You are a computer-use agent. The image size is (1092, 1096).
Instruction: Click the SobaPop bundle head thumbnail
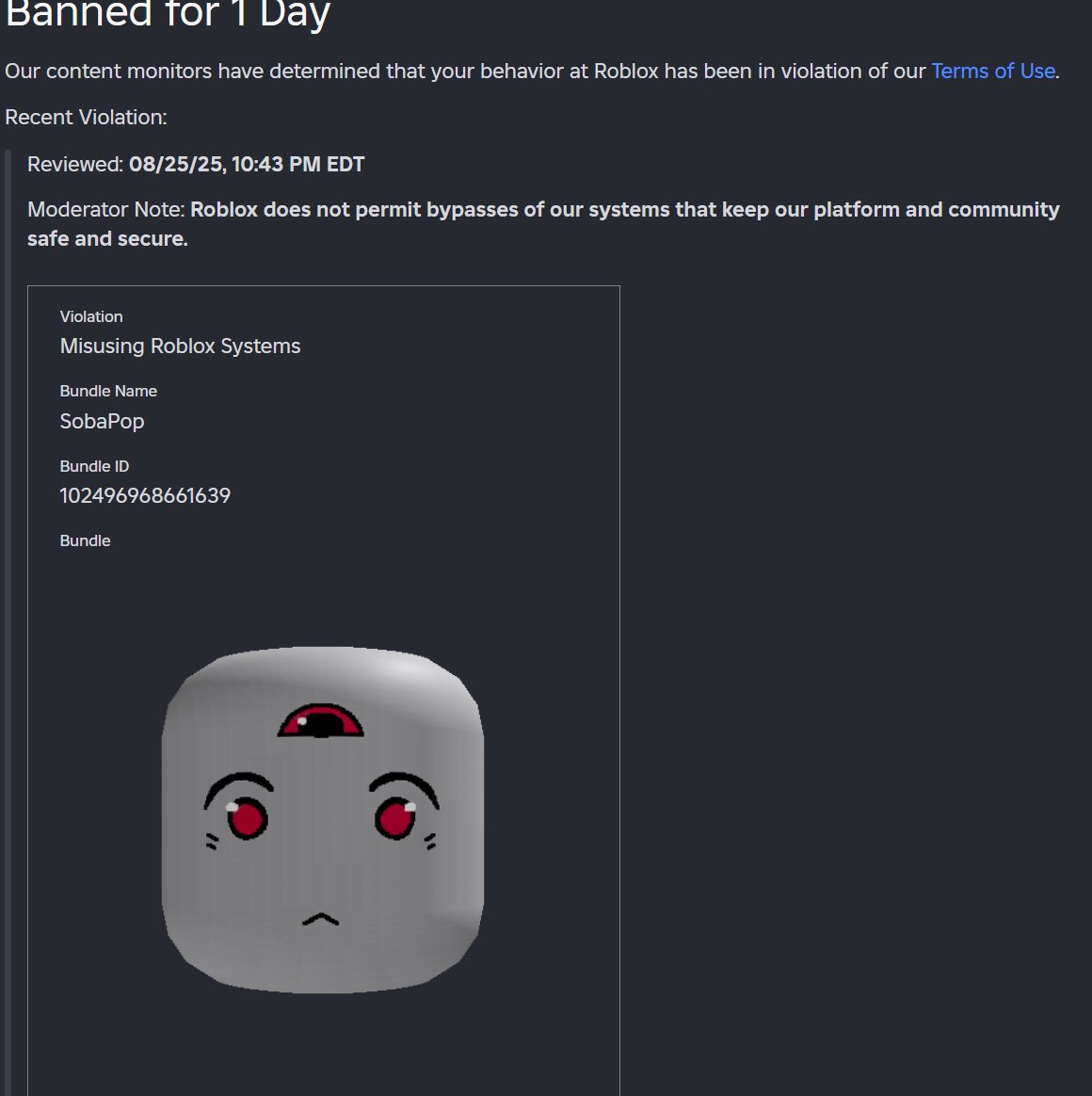(x=323, y=820)
